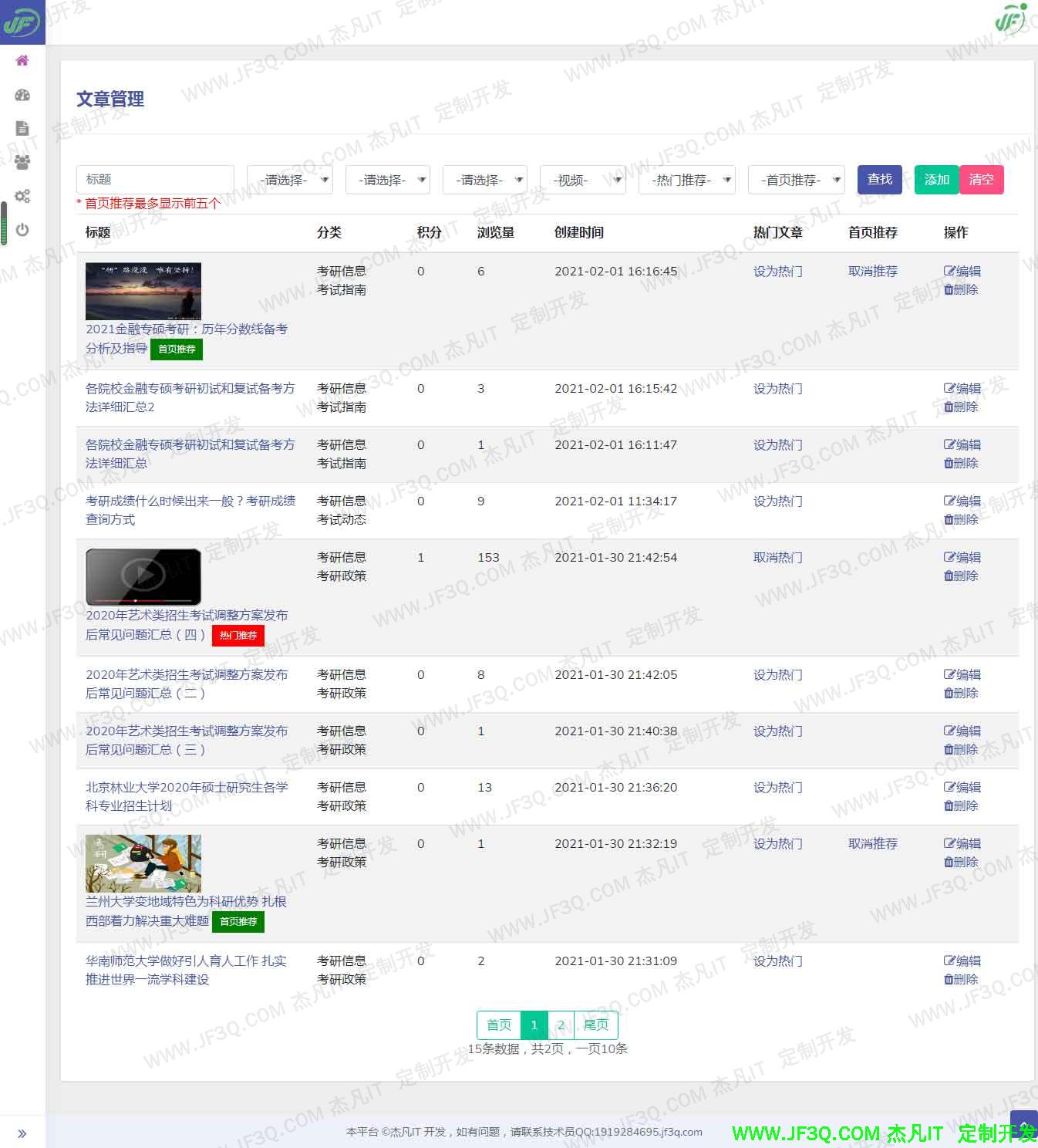Open the system settings gears icon
Image resolution: width=1038 pixels, height=1148 pixels.
pyautogui.click(x=22, y=197)
